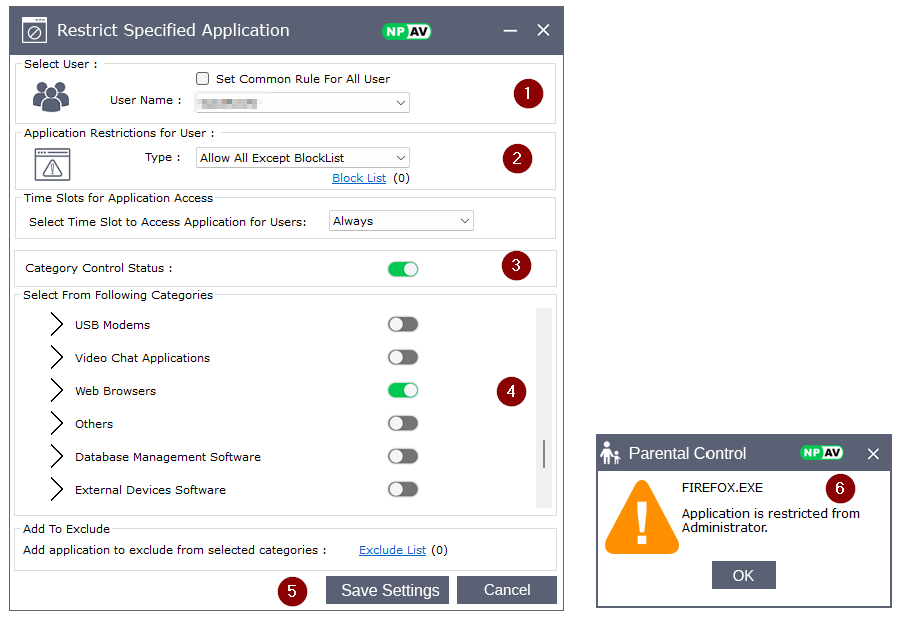Screen dimensions: 906x632
Task: Click the application warning window icon
Action: pyautogui.click(x=52, y=164)
